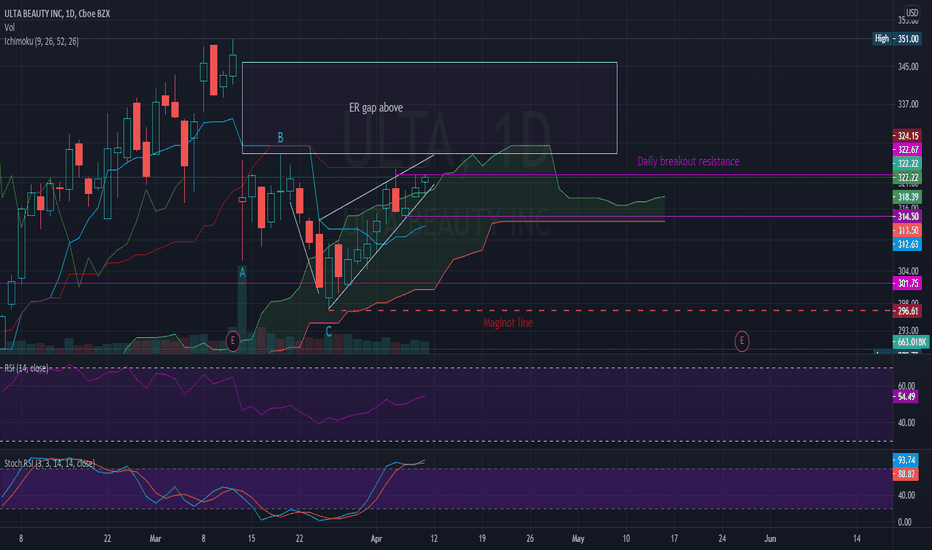932x550 pixels.
Task: Click the Mar date on time axis
Action: [155, 539]
